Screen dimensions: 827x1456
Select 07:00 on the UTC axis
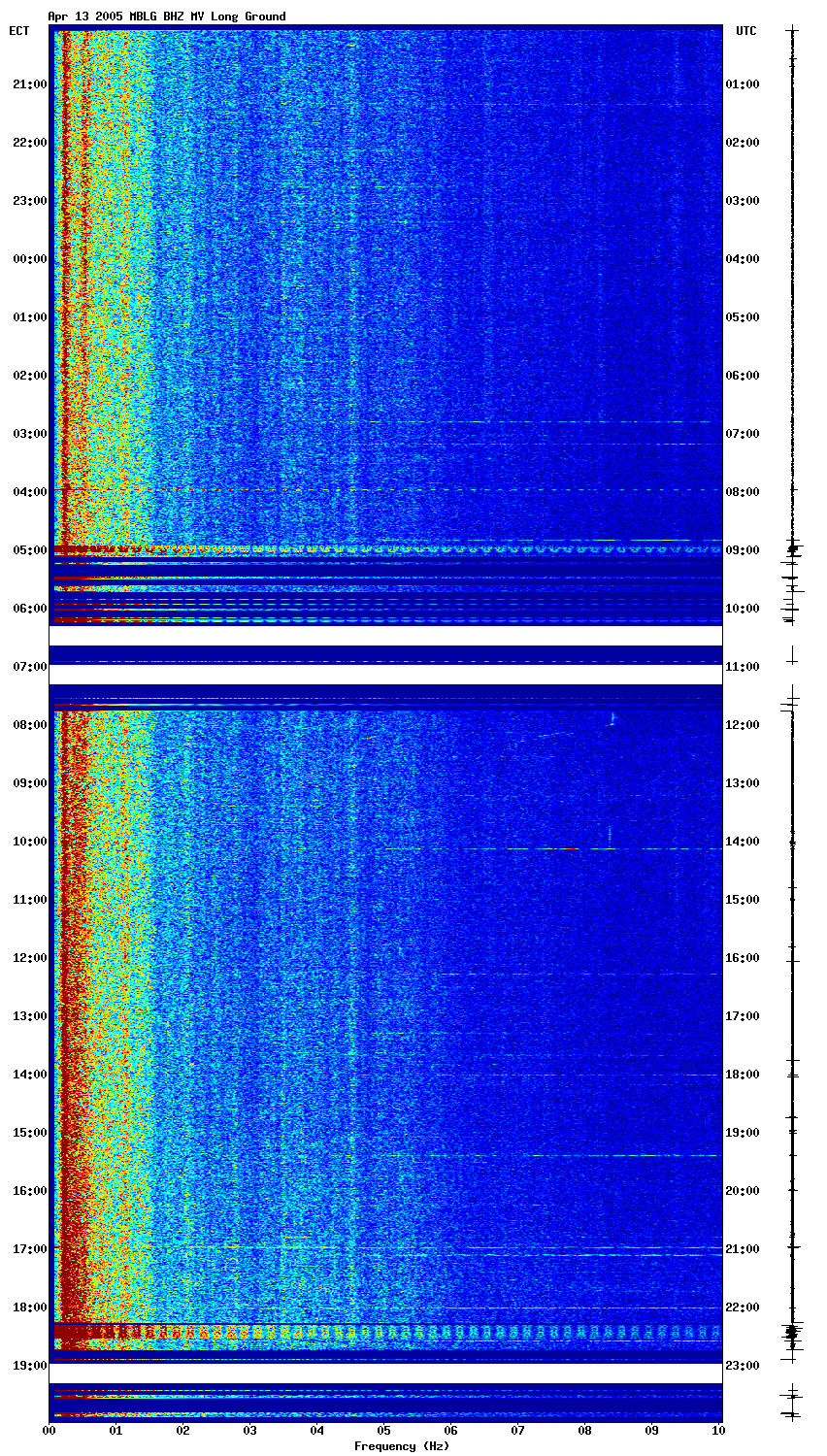(743, 434)
